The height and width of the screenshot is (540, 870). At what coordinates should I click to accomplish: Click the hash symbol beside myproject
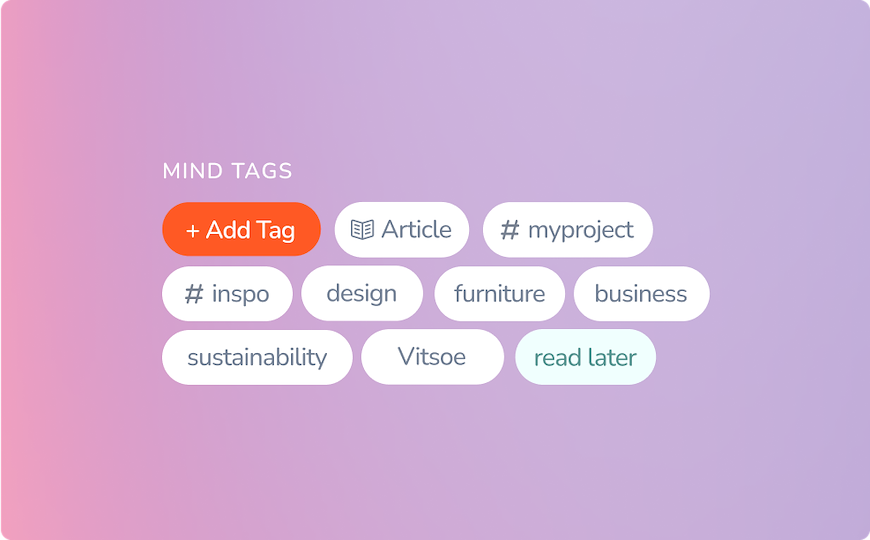coord(510,230)
